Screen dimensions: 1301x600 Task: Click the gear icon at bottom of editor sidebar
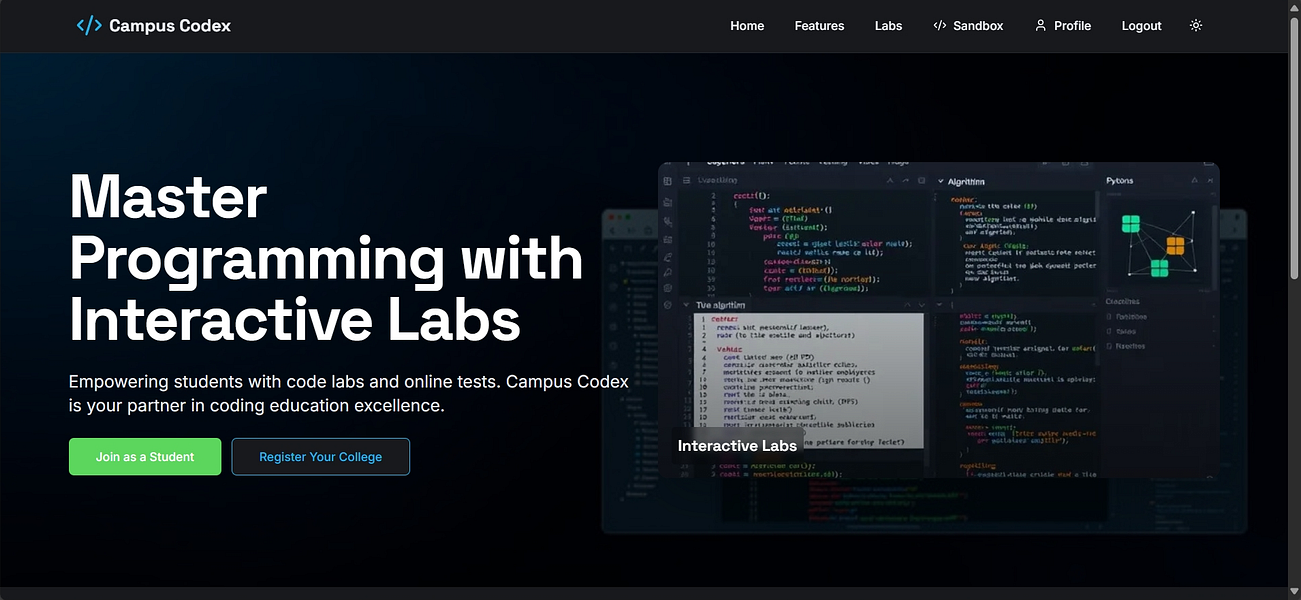point(666,303)
